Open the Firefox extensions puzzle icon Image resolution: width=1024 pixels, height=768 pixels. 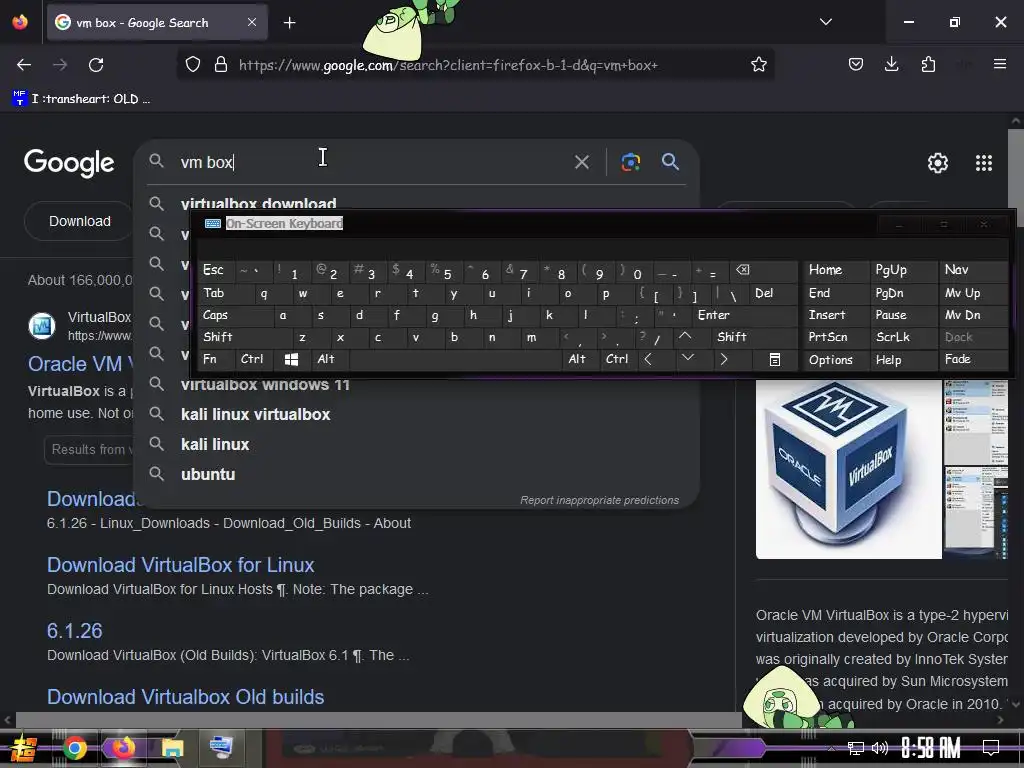(928, 65)
